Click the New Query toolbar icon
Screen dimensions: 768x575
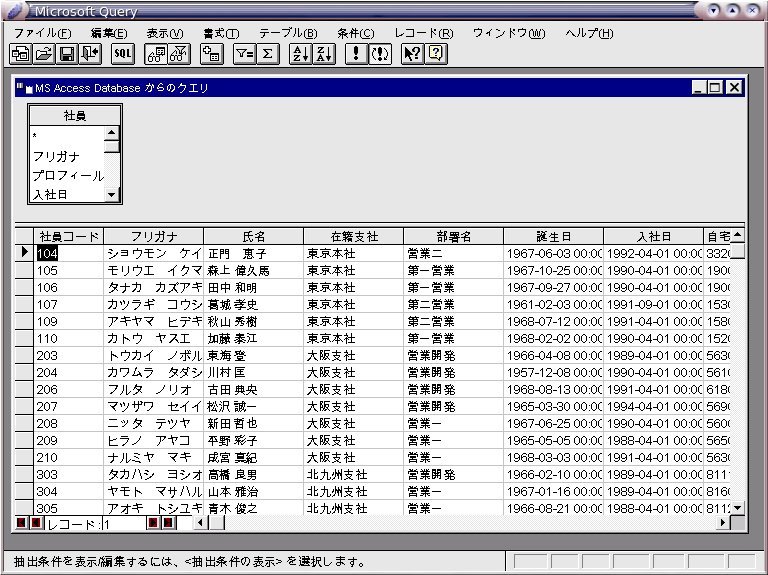[x=20, y=54]
